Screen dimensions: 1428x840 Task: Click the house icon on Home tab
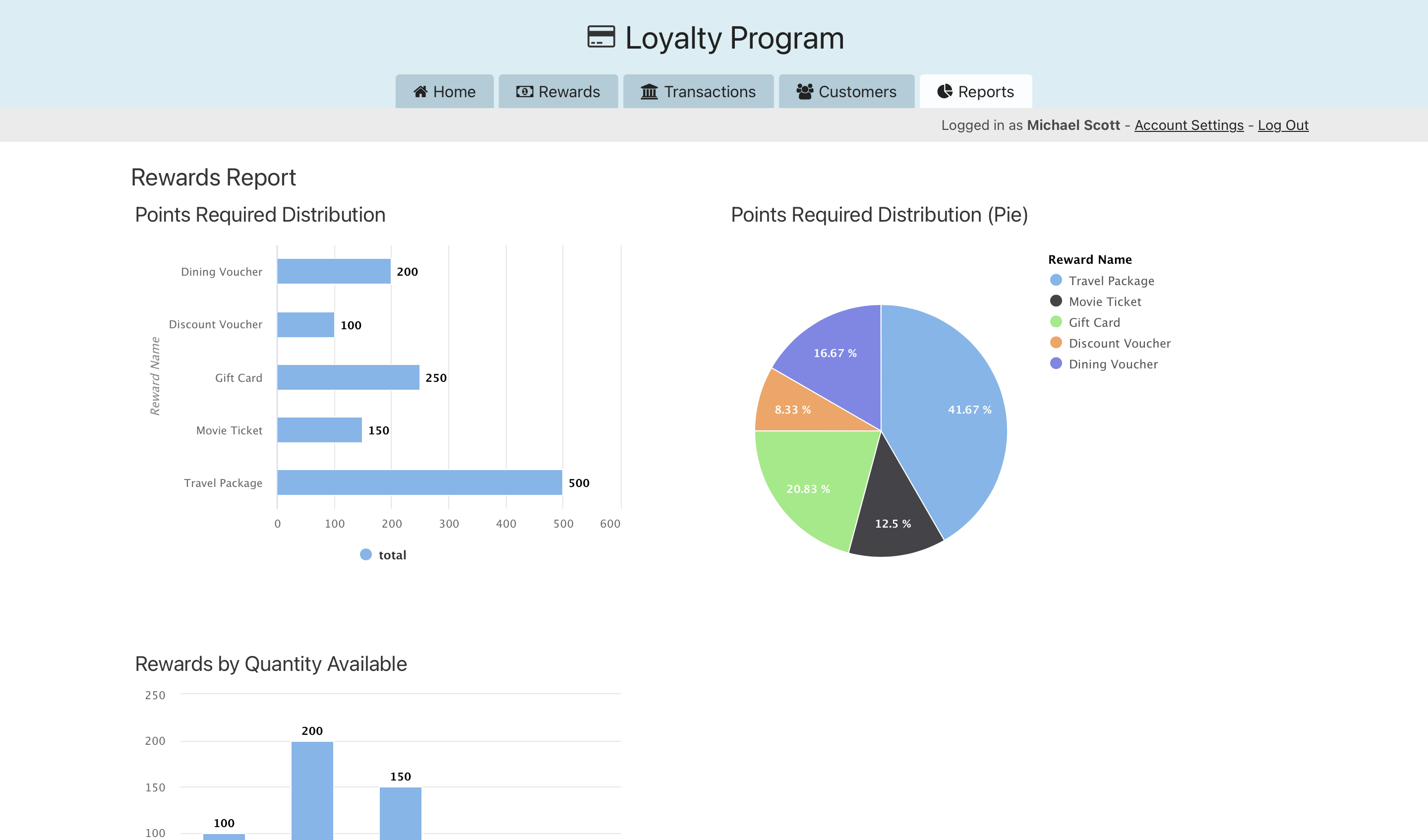(x=420, y=92)
